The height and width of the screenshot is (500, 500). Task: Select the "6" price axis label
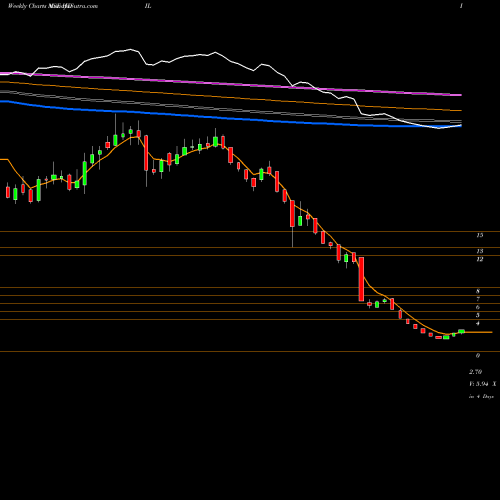[x=478, y=307]
